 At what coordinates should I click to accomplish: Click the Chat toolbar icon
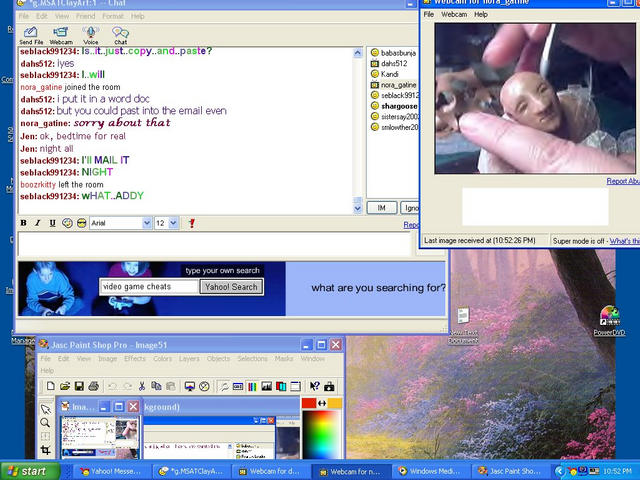click(x=120, y=35)
